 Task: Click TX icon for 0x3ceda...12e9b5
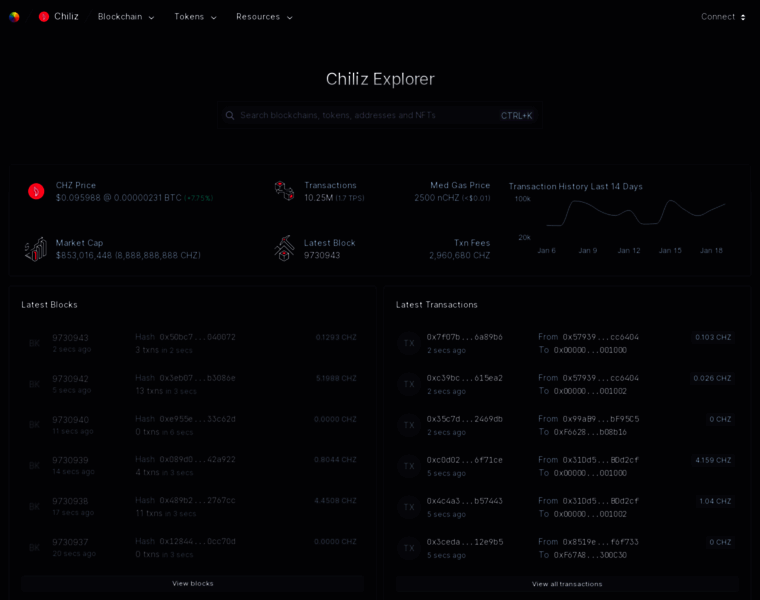coord(409,548)
